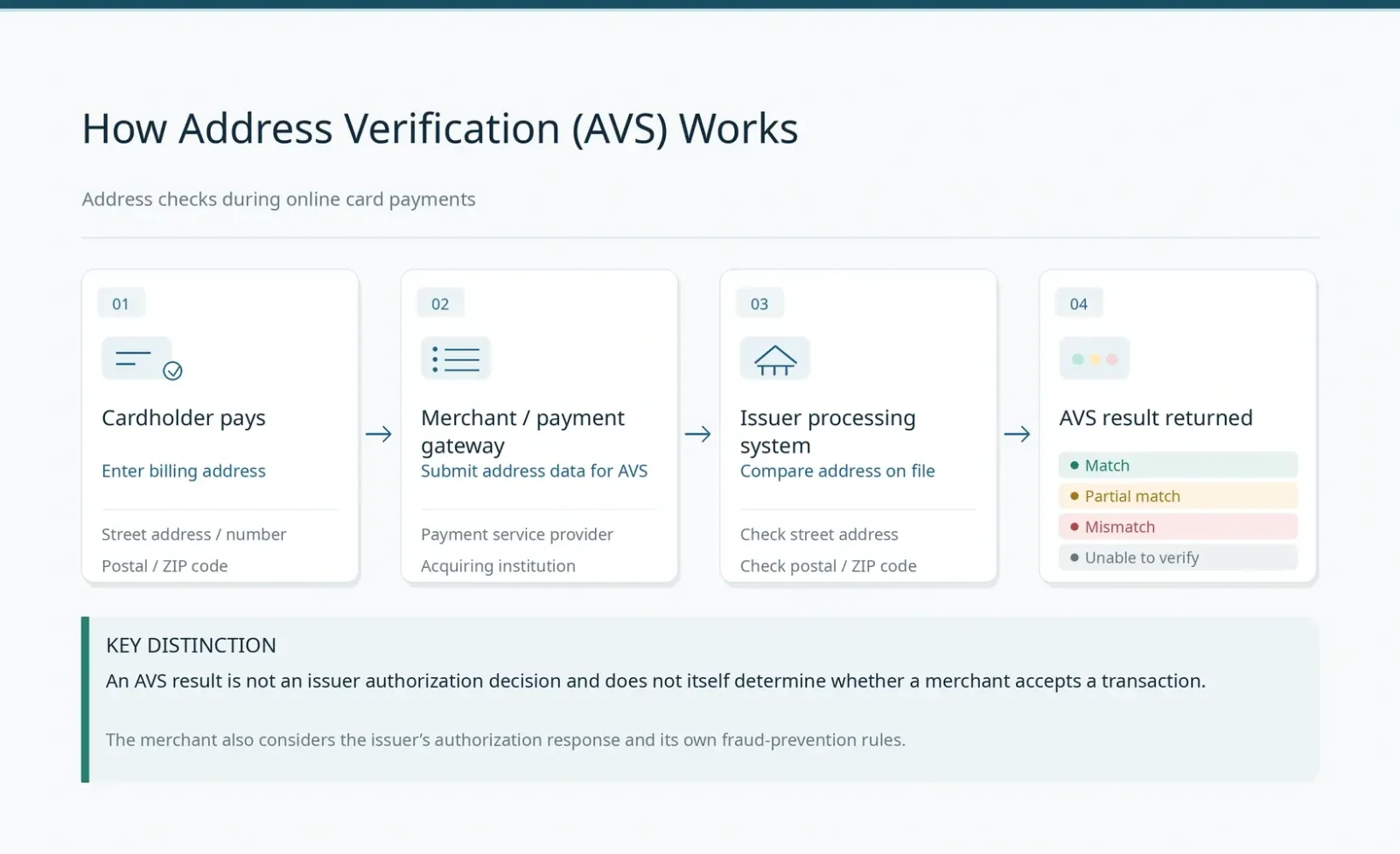The height and width of the screenshot is (854, 1400).
Task: Click the sentence starting An AVS result
Action: (x=655, y=681)
